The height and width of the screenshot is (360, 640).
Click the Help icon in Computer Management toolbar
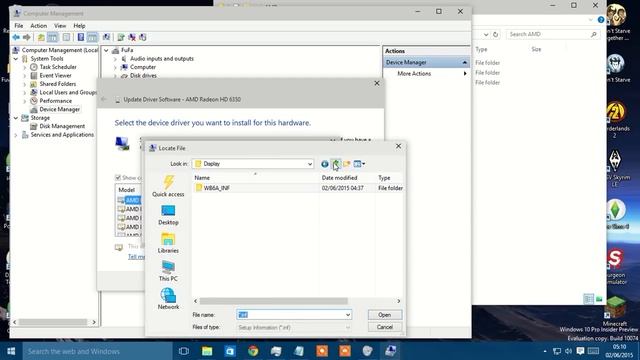coord(81,38)
